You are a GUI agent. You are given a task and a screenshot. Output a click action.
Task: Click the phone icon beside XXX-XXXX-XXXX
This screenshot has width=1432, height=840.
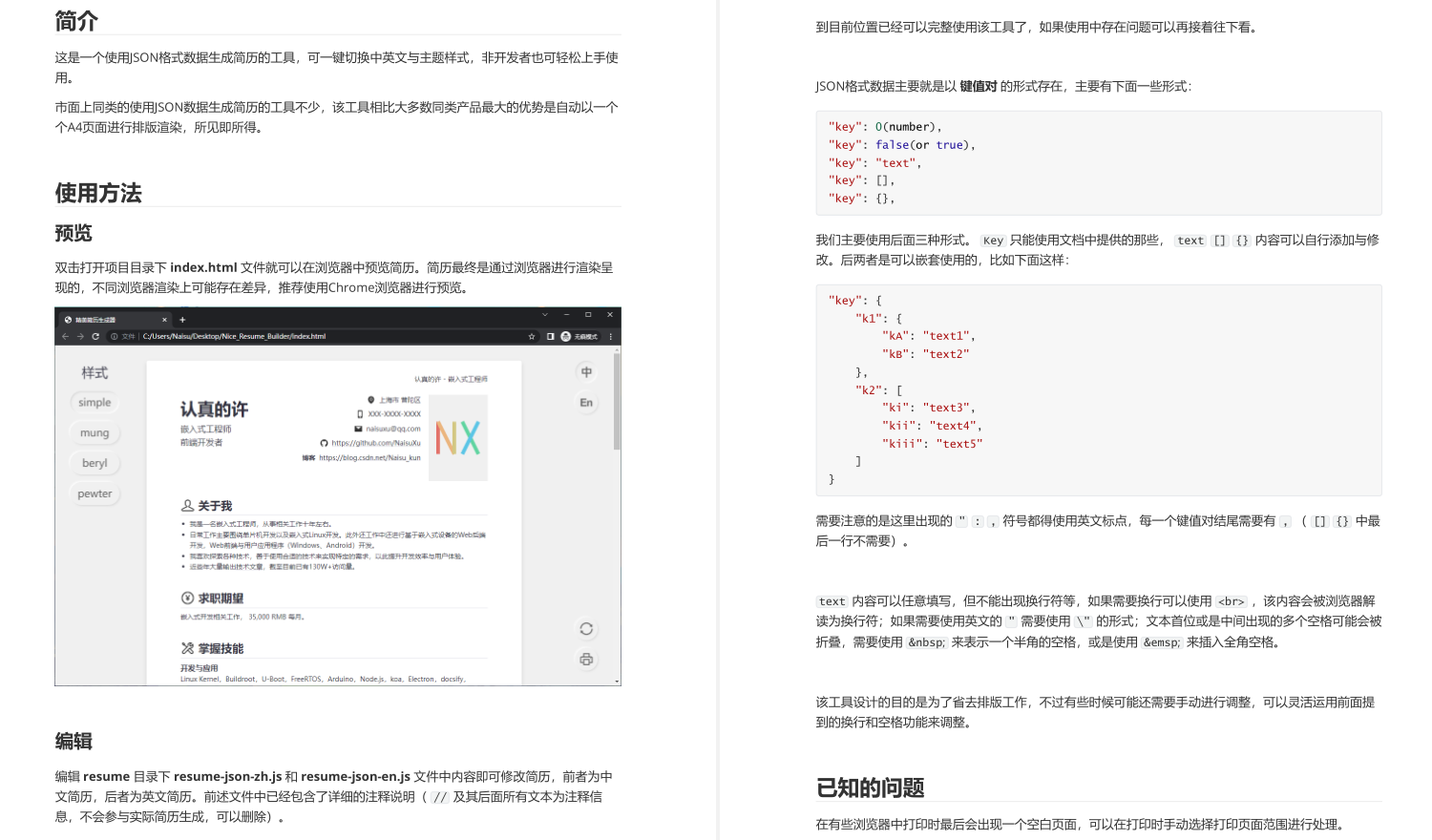point(360,414)
